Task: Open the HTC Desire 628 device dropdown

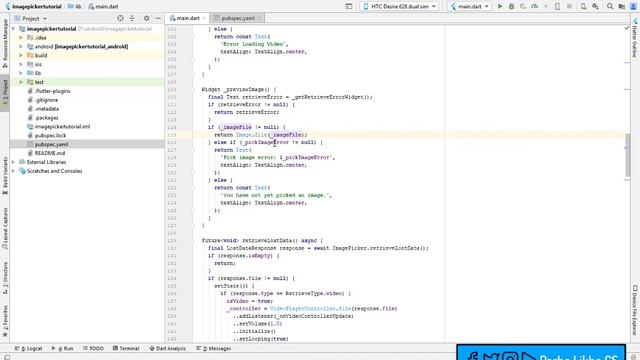Action: (x=400, y=7)
